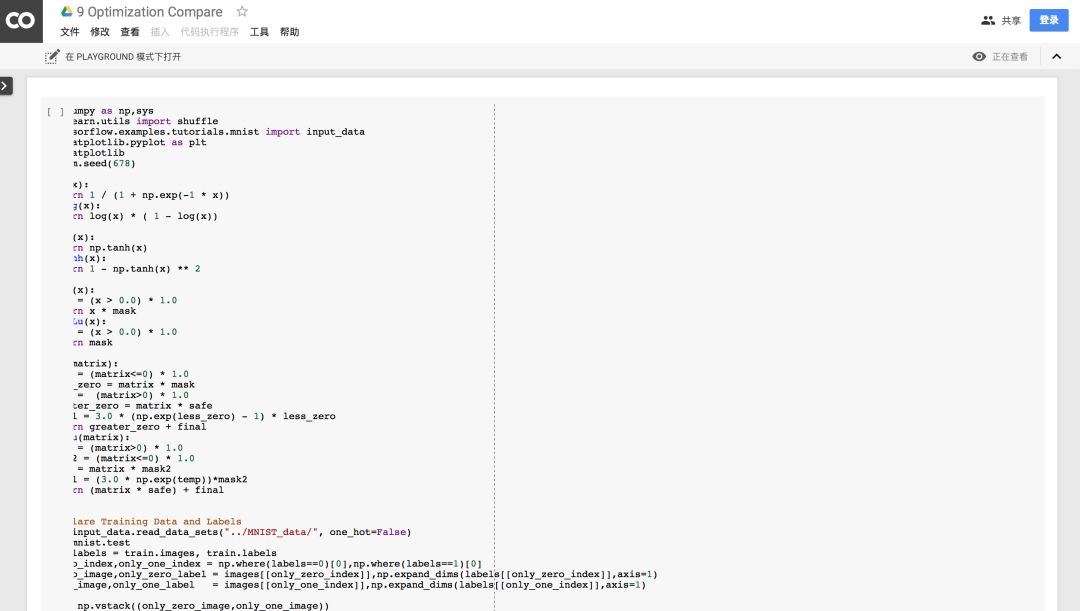Click the line '1 / (1 + np.exp(-1 * x))'
The width and height of the screenshot is (1080, 611).
click(x=152, y=195)
